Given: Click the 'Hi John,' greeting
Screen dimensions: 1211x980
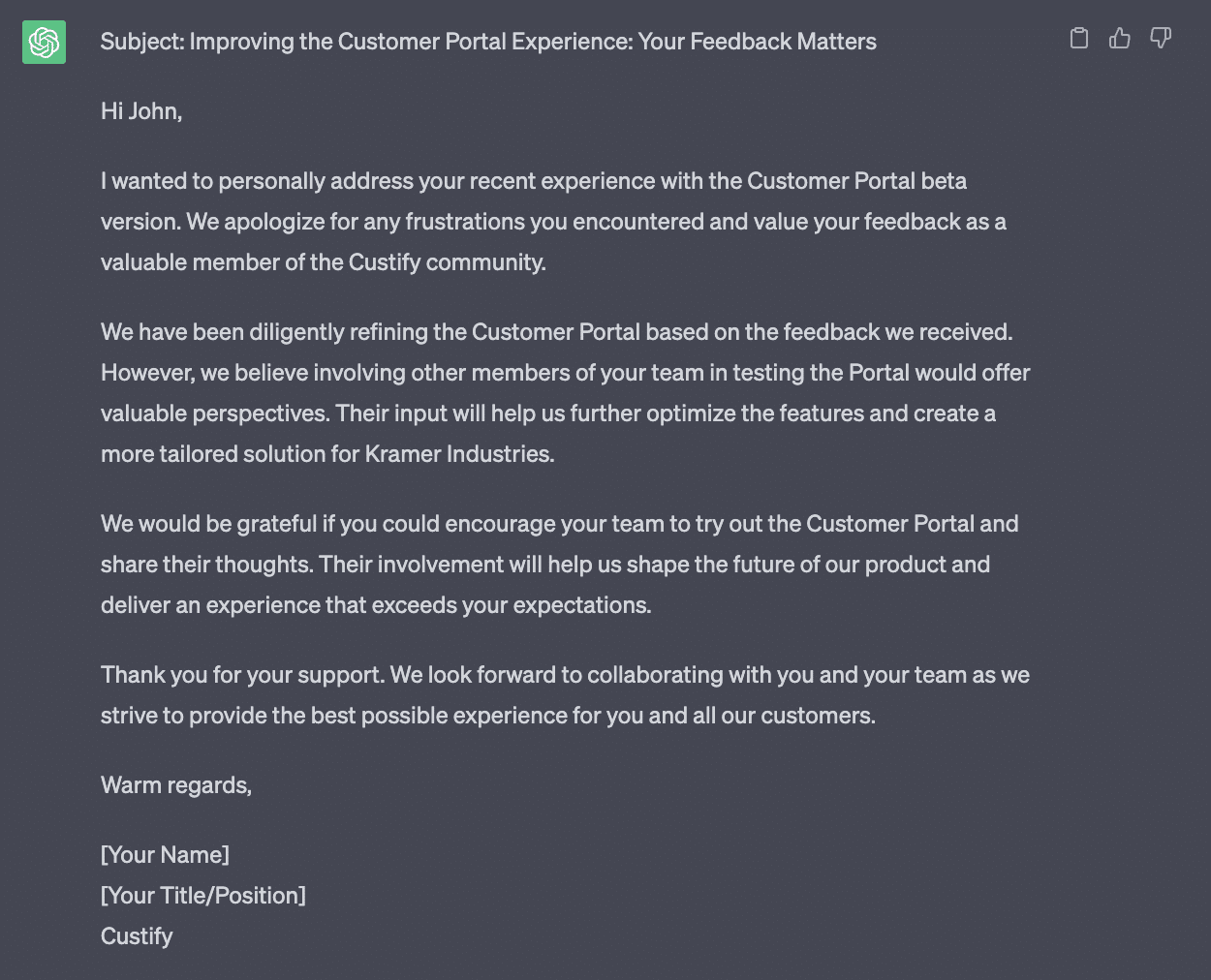Looking at the screenshot, I should pyautogui.click(x=141, y=111).
